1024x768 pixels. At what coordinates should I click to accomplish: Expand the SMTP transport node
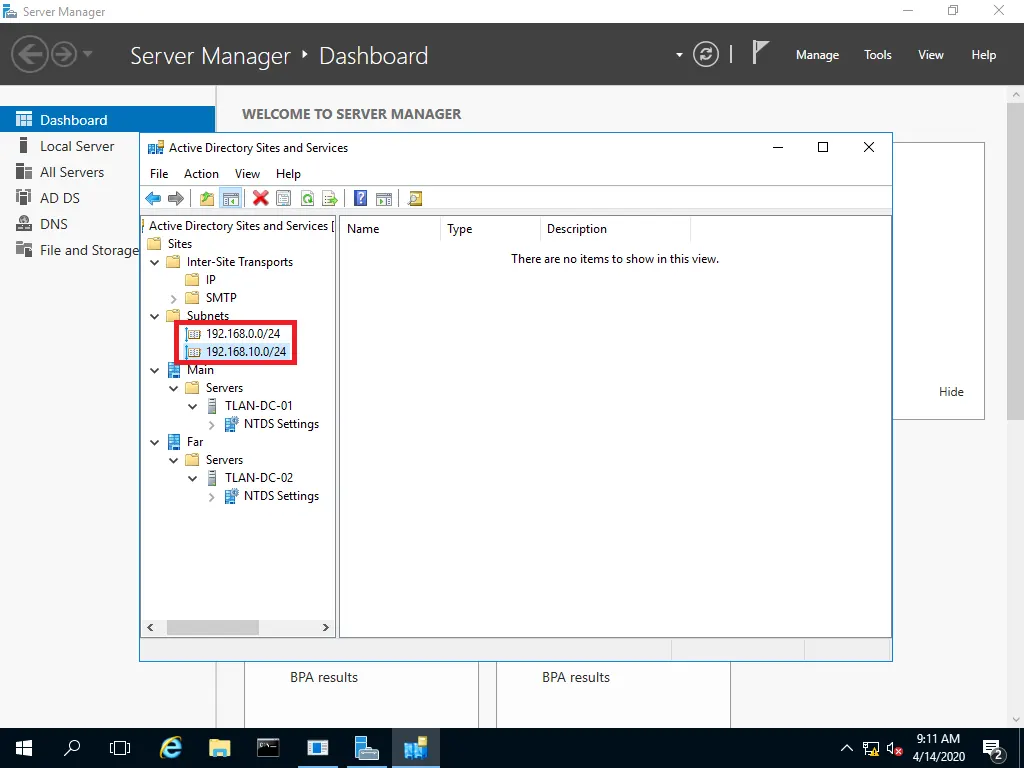pyautogui.click(x=174, y=298)
